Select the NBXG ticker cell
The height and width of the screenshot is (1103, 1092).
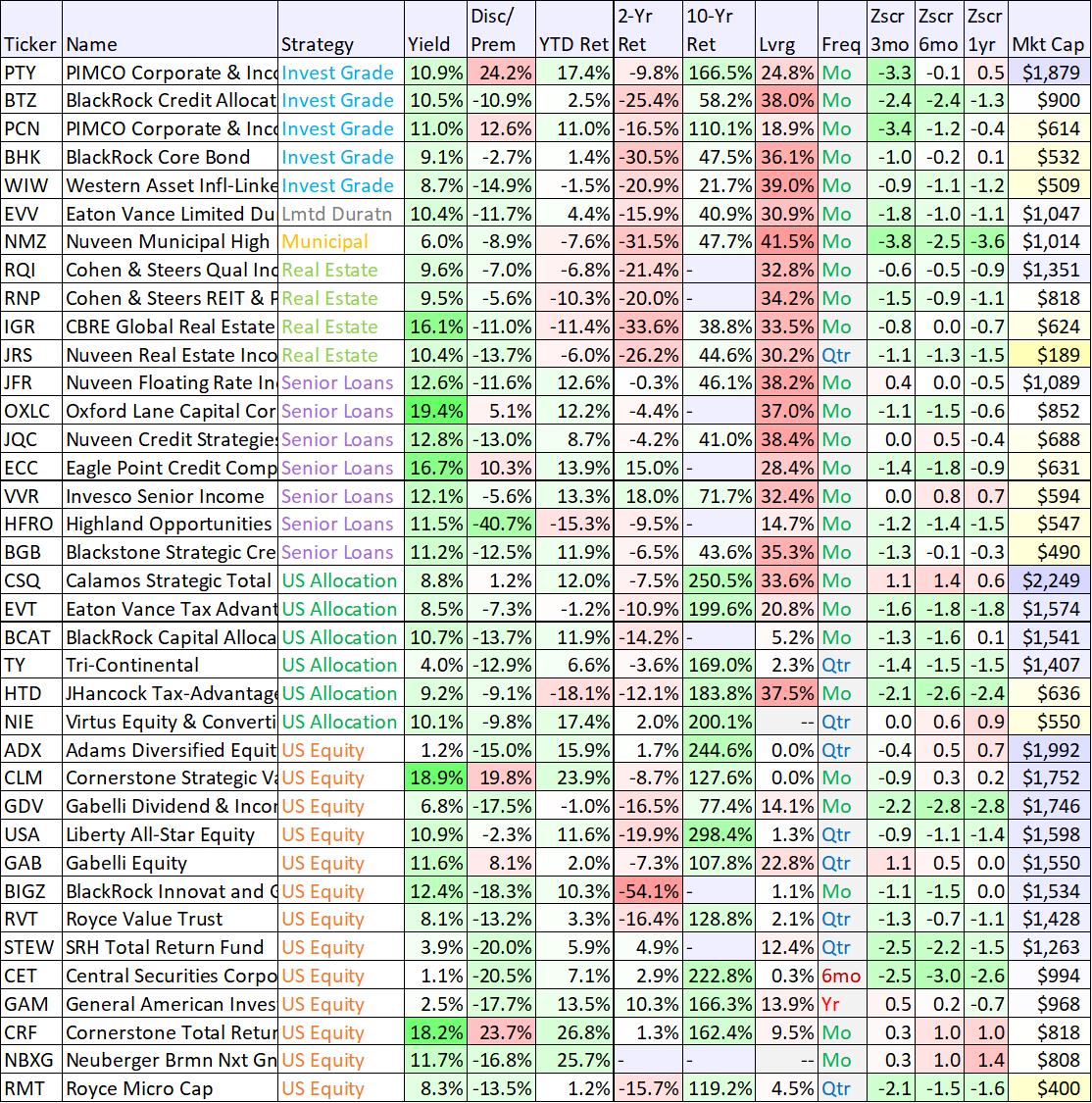[x=31, y=1060]
